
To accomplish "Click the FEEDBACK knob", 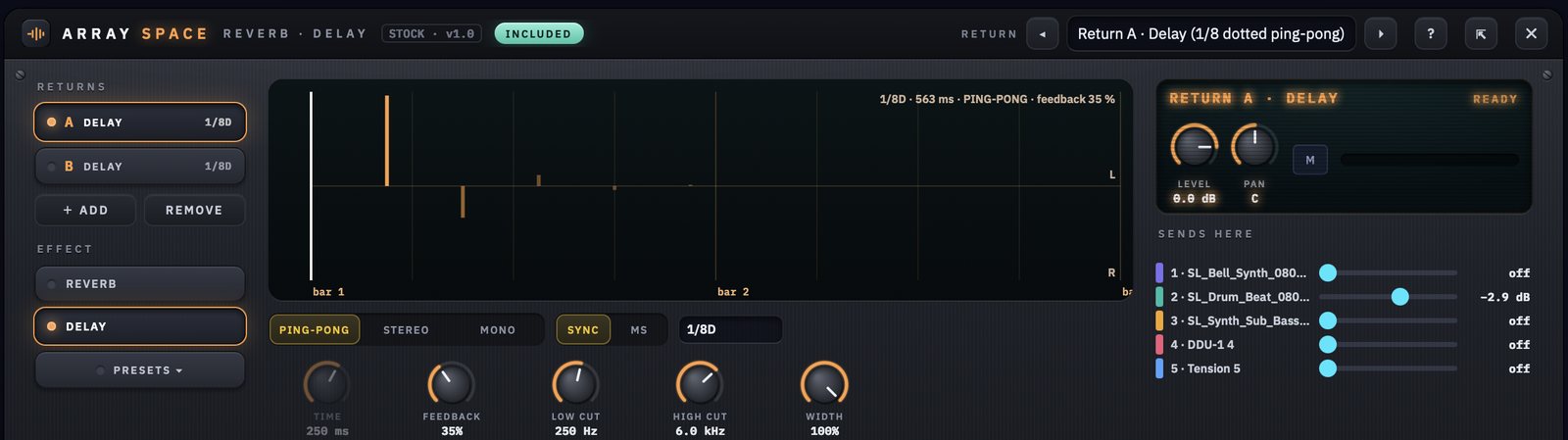I will tap(452, 384).
